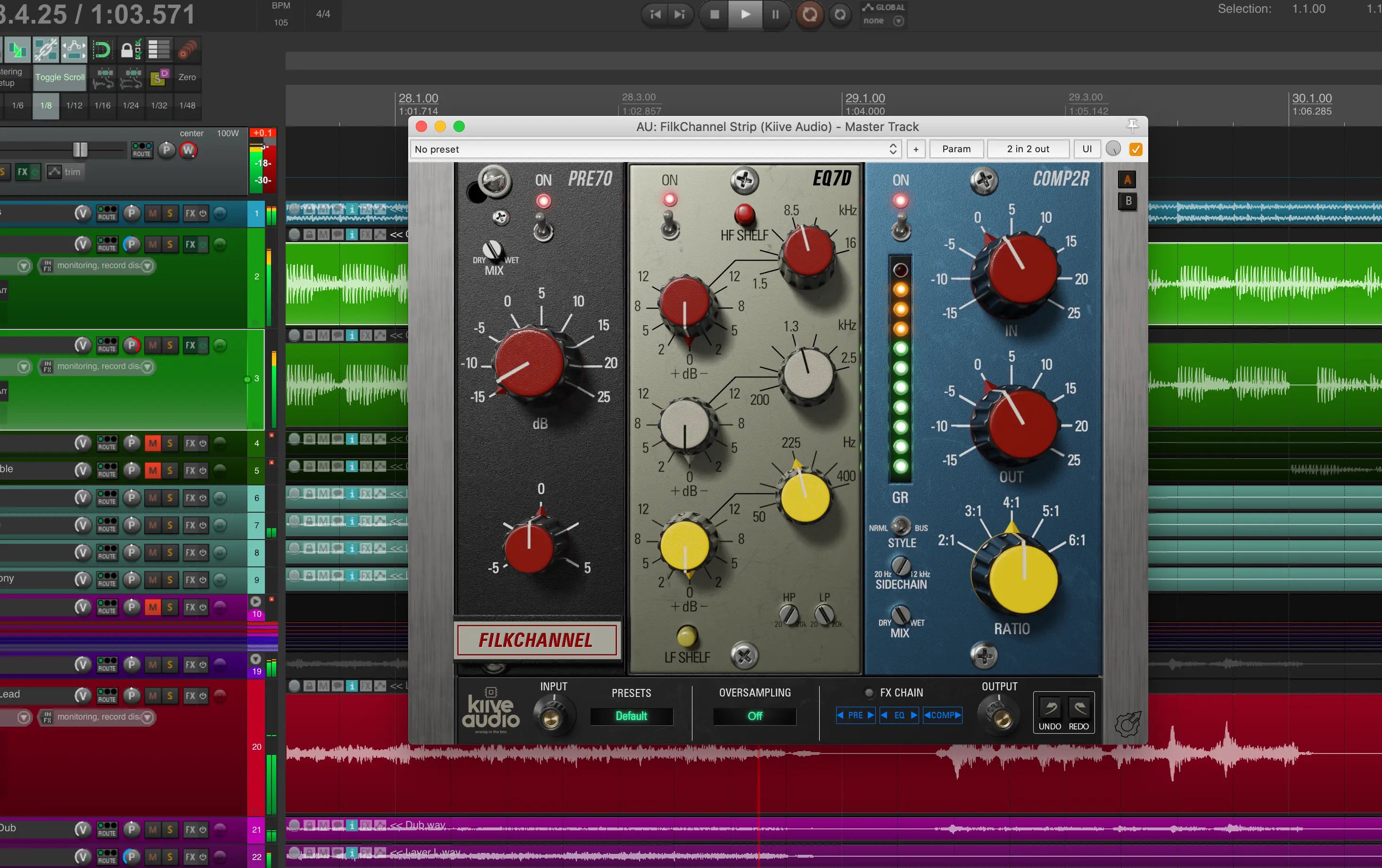Click the Undo arrow in FilkChannel plugin

[x=1050, y=709]
